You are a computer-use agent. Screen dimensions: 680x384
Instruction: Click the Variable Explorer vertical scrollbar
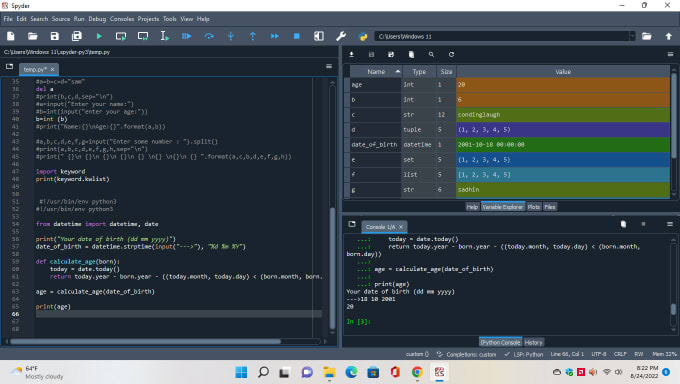pos(674,115)
